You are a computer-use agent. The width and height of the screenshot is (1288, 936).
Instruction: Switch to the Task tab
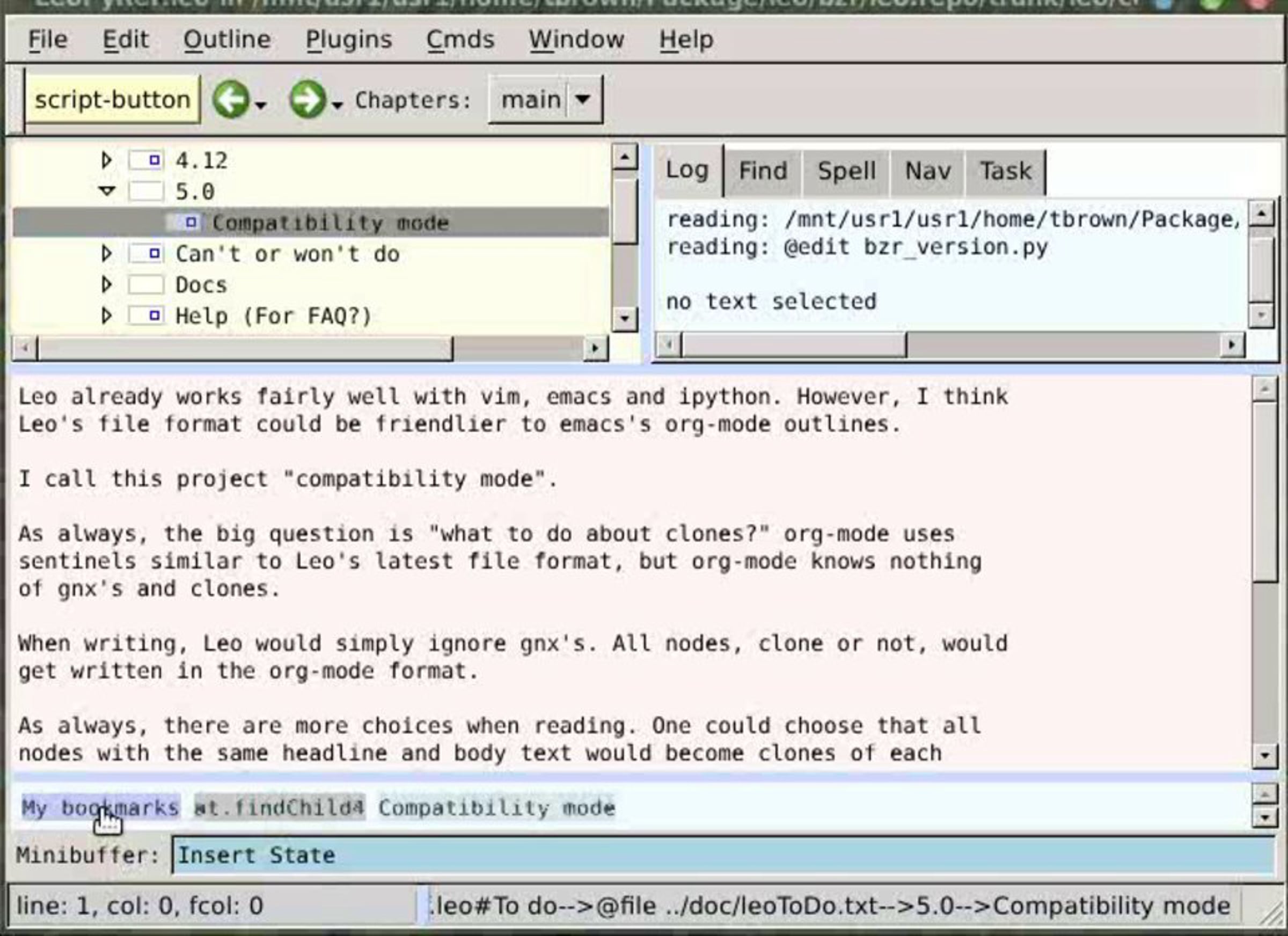pos(1005,172)
